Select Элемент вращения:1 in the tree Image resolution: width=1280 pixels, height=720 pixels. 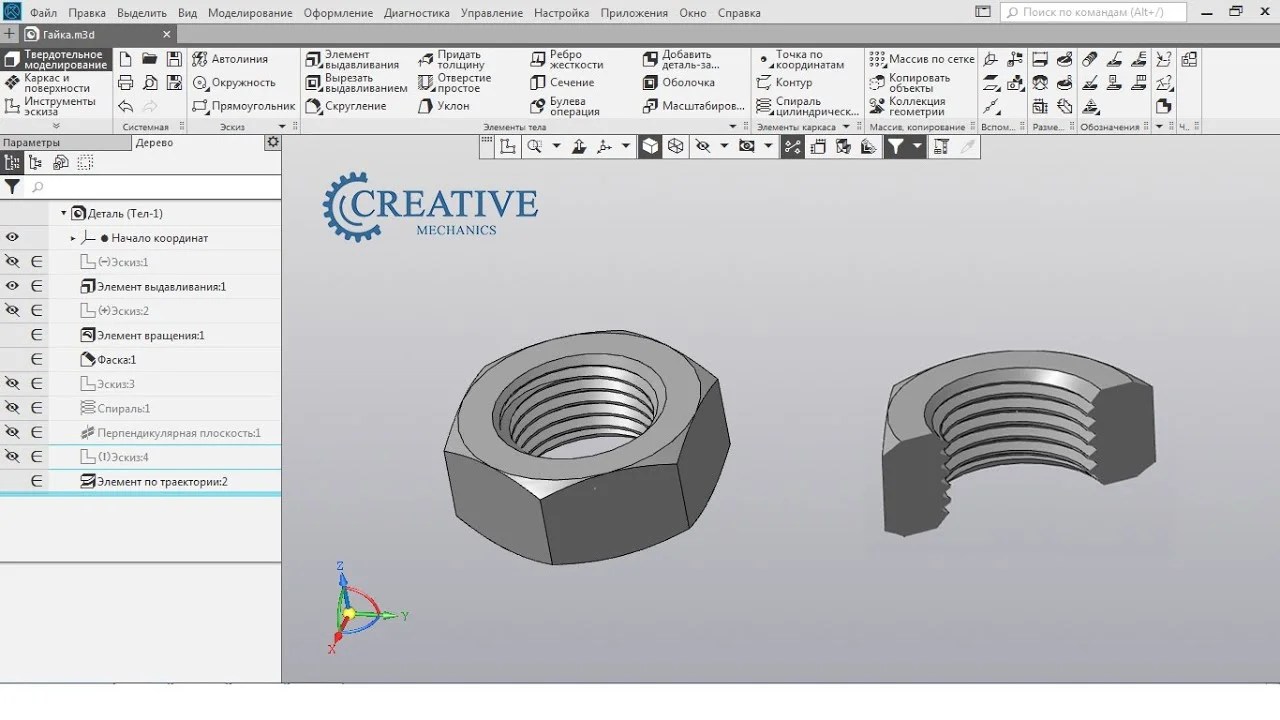coord(141,335)
